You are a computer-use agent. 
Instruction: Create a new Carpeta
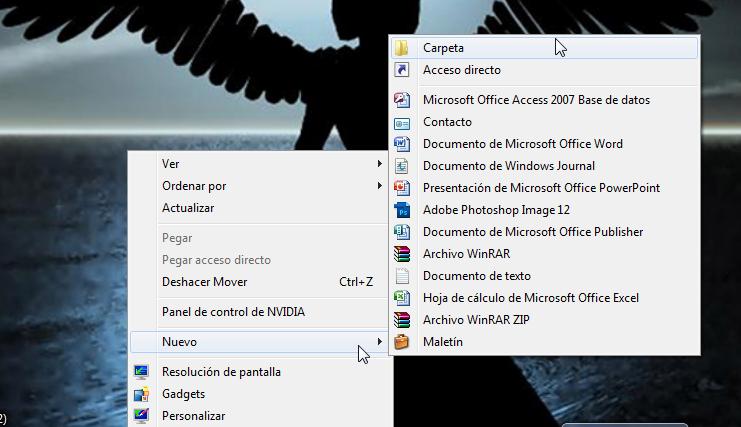[x=544, y=48]
